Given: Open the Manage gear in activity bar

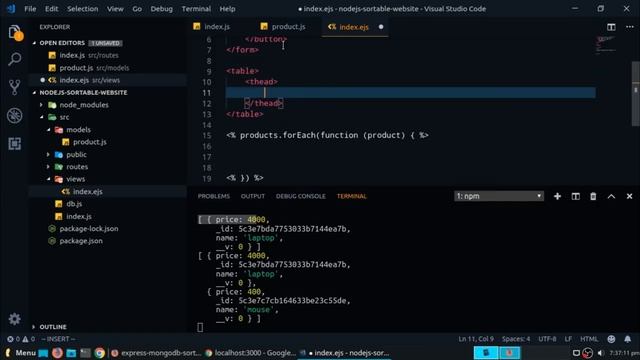Looking at the screenshot, I should click(15, 319).
